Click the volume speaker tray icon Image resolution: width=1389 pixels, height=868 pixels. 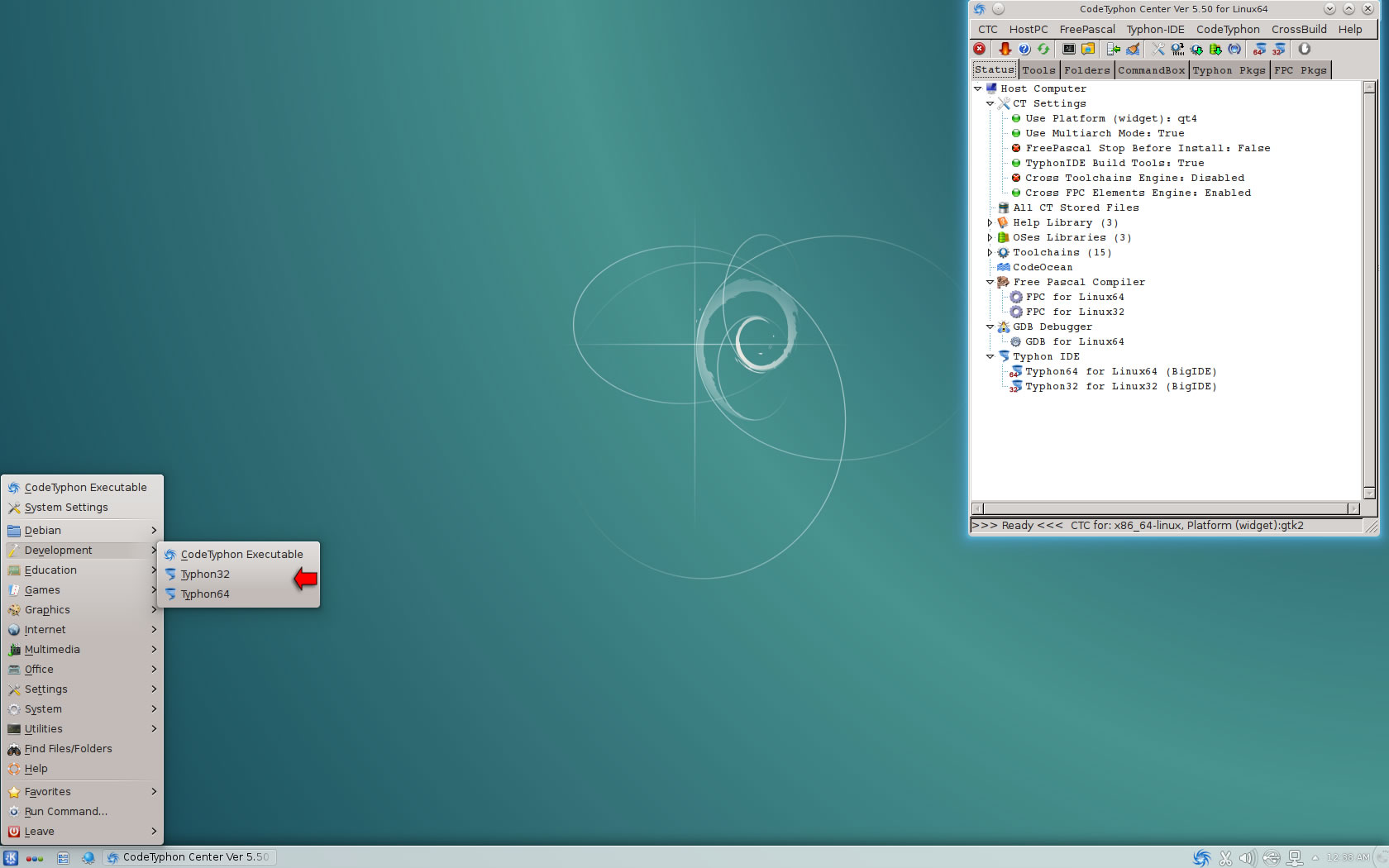click(1248, 858)
